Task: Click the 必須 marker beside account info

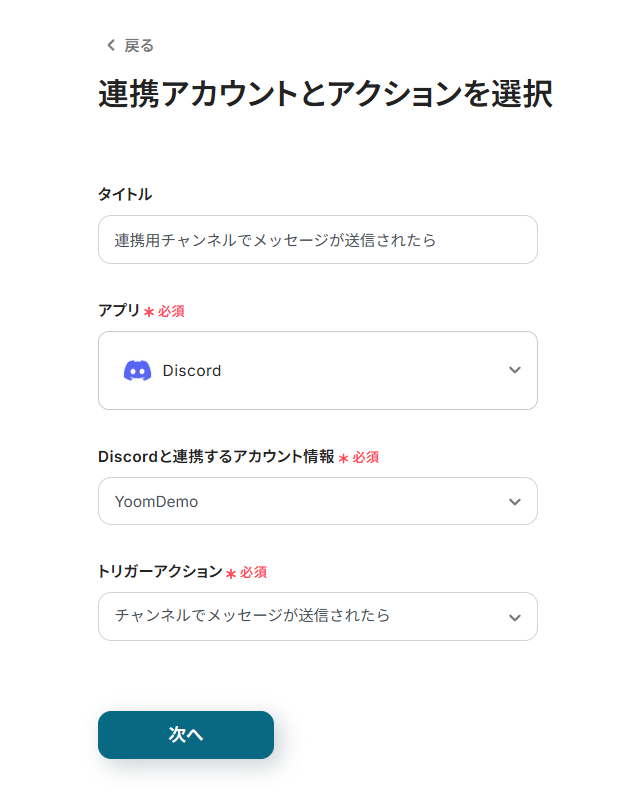Action: tap(366, 457)
